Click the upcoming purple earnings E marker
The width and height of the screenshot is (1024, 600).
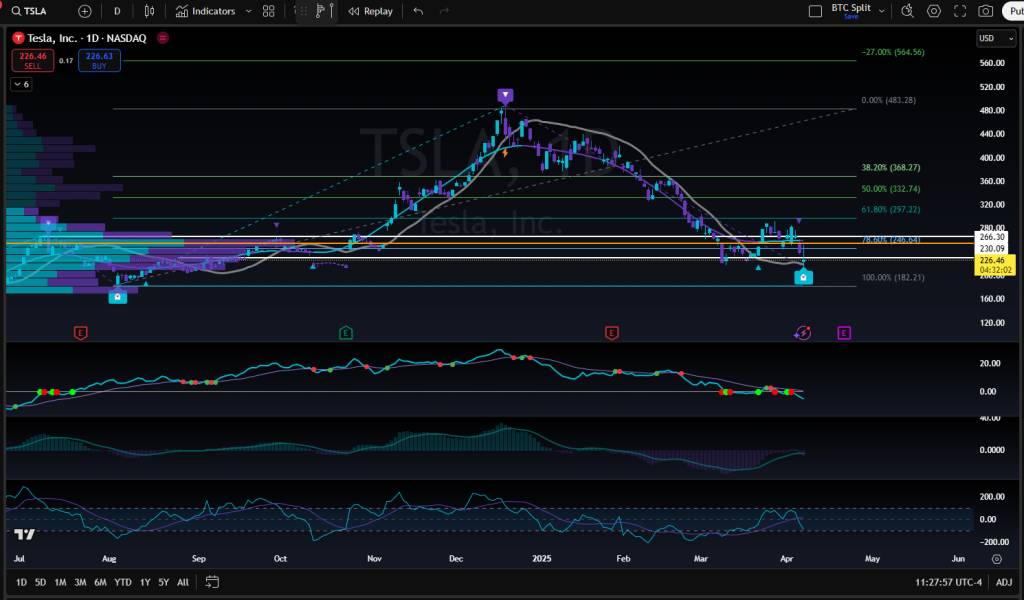tap(844, 333)
